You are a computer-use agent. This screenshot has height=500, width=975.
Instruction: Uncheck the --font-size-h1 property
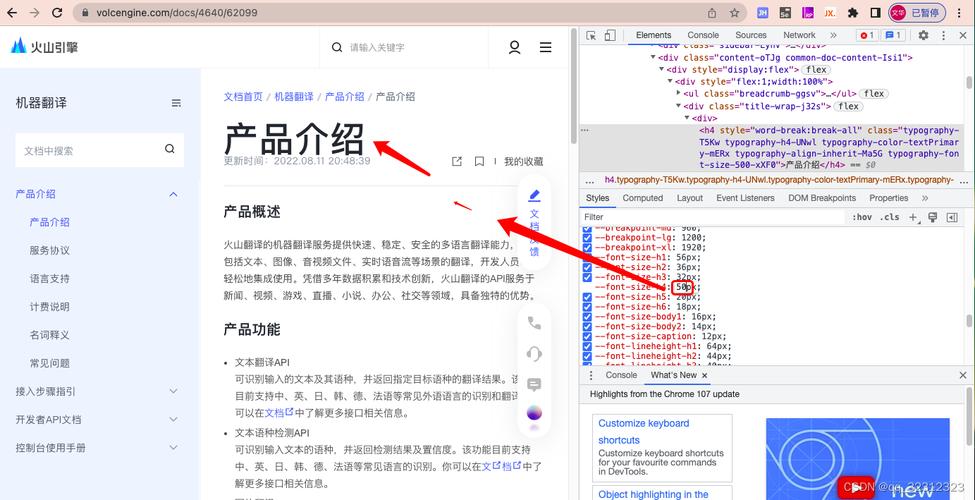[587, 257]
